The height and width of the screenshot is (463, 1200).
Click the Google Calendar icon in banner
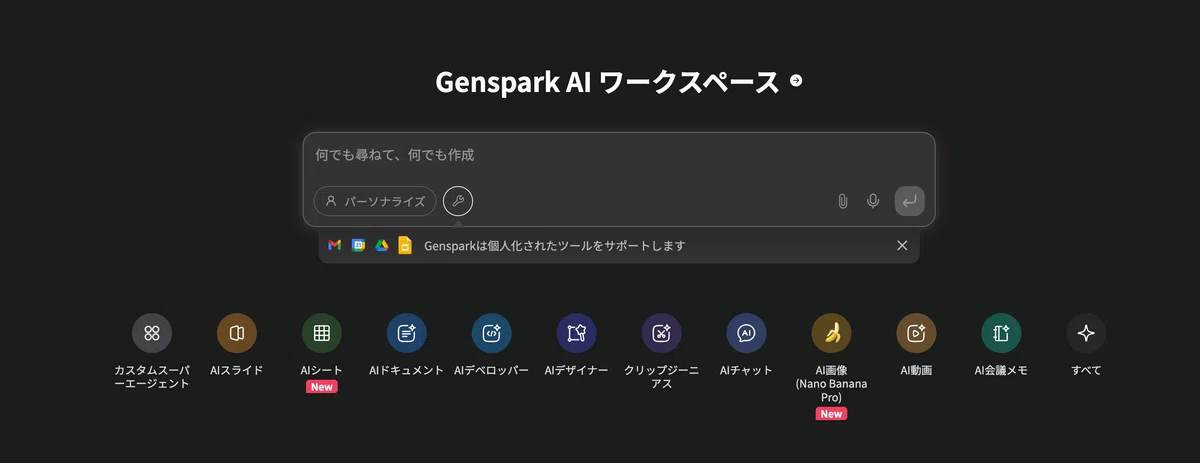[358, 245]
